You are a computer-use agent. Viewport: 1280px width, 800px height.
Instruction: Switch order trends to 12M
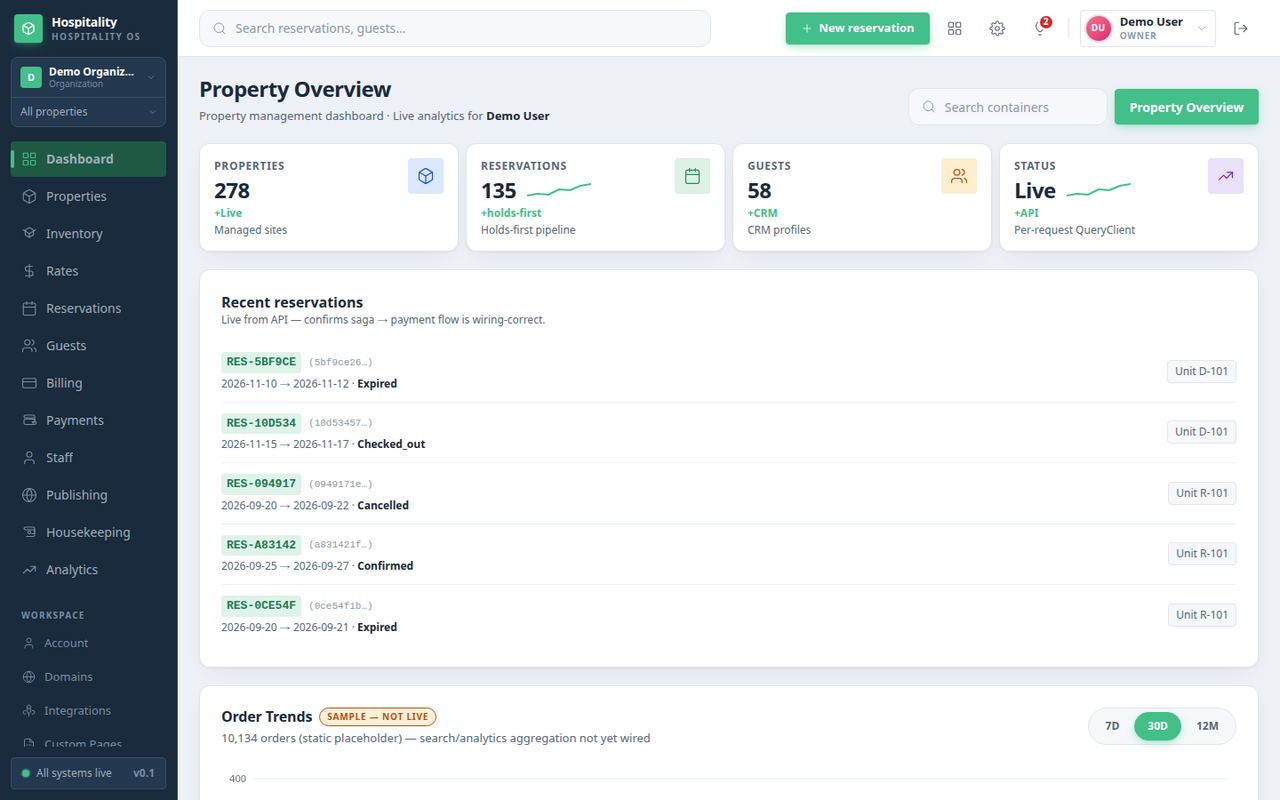tap(1207, 726)
